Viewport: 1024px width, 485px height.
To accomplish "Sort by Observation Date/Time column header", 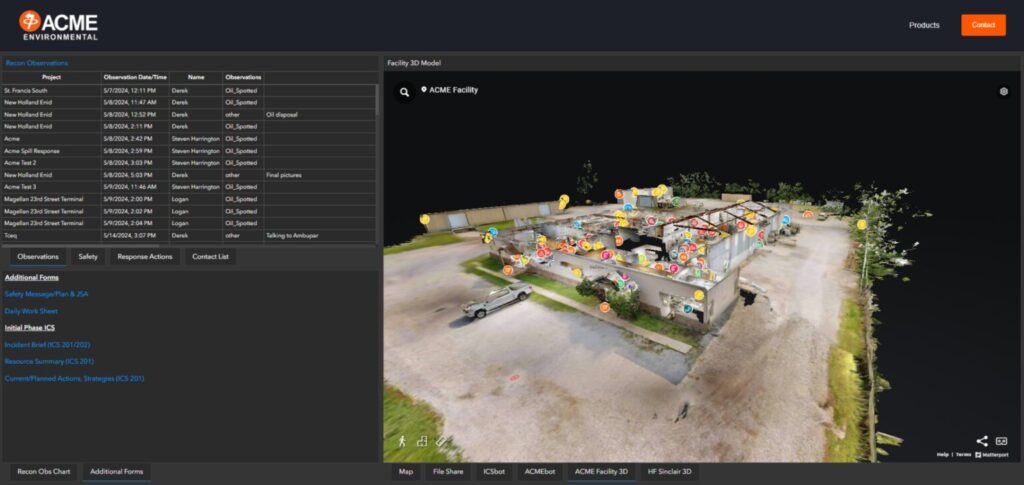I will tap(135, 77).
